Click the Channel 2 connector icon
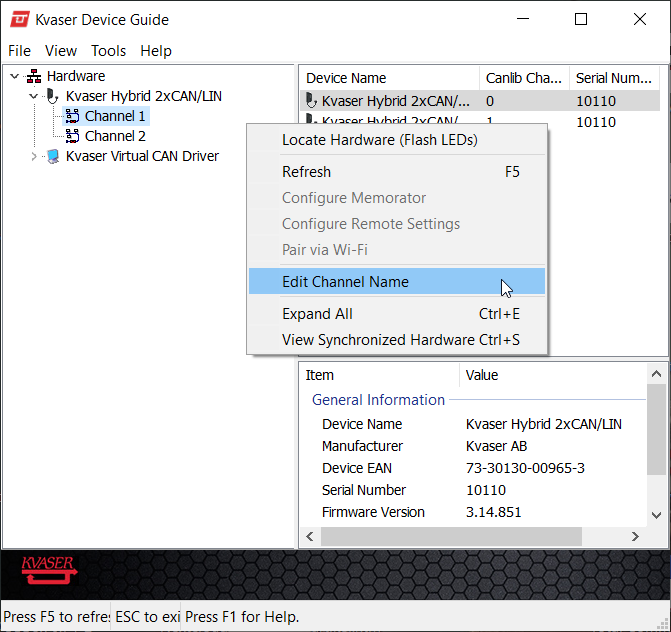This screenshot has width=671, height=632. click(72, 136)
